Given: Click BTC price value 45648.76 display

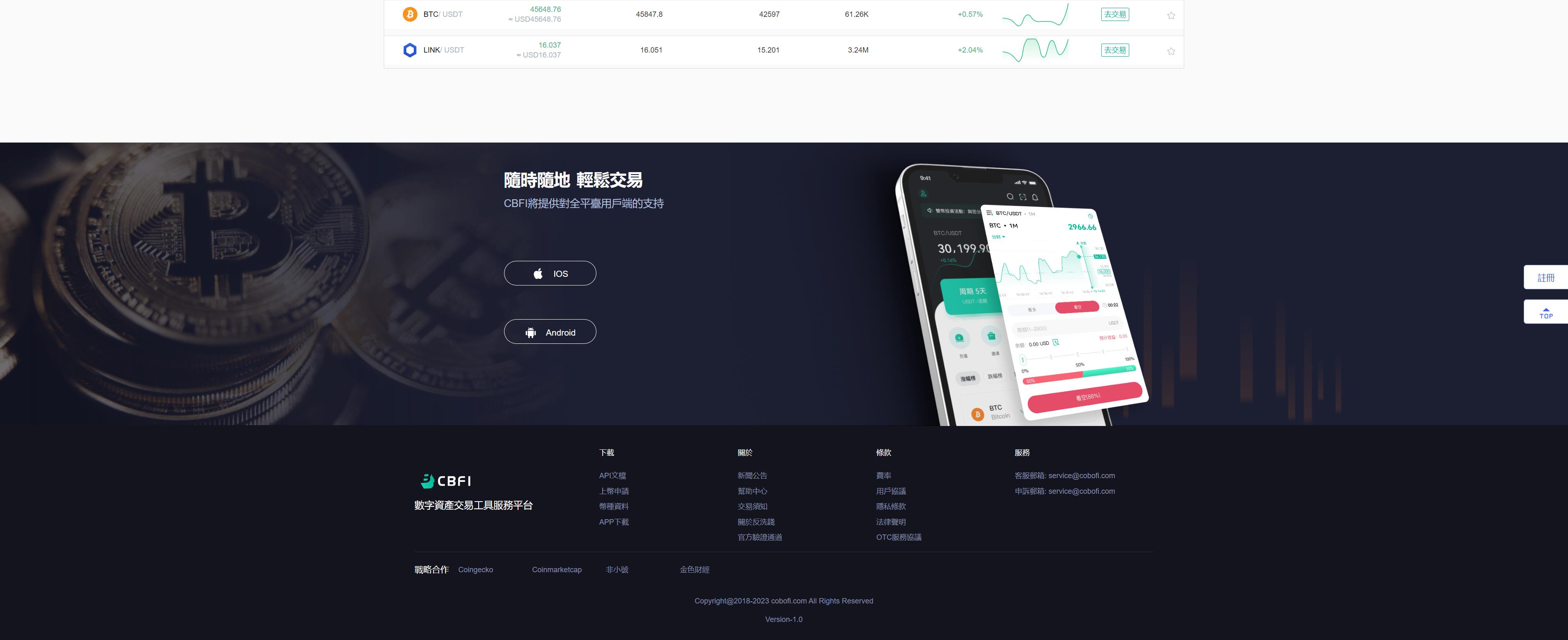Looking at the screenshot, I should [x=545, y=9].
